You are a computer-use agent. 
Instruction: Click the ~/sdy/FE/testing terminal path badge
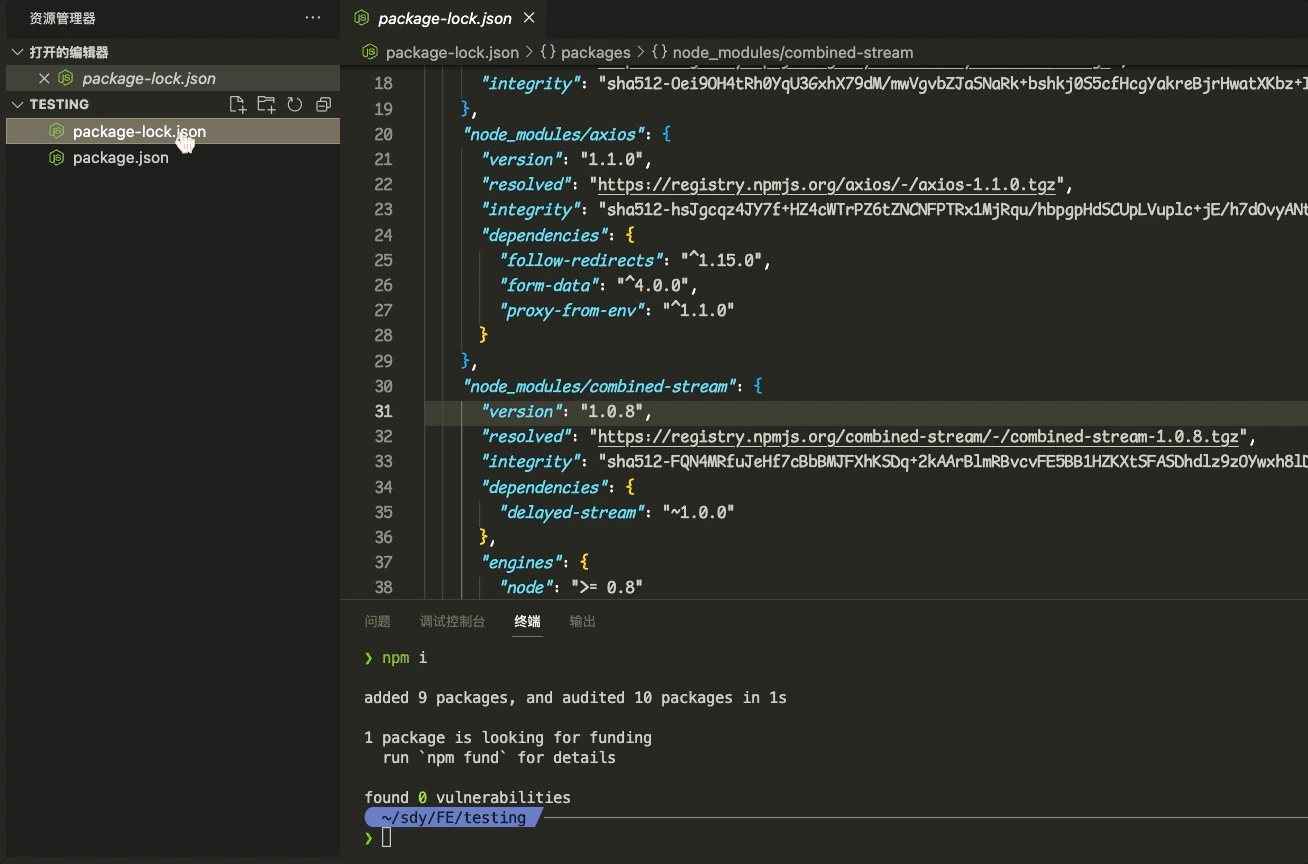point(453,818)
